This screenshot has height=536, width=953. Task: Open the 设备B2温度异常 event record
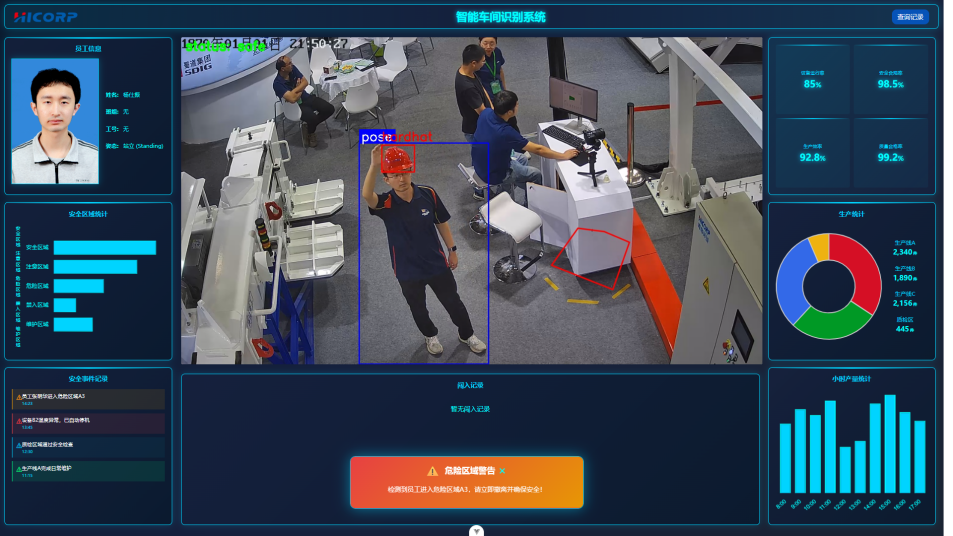88,423
